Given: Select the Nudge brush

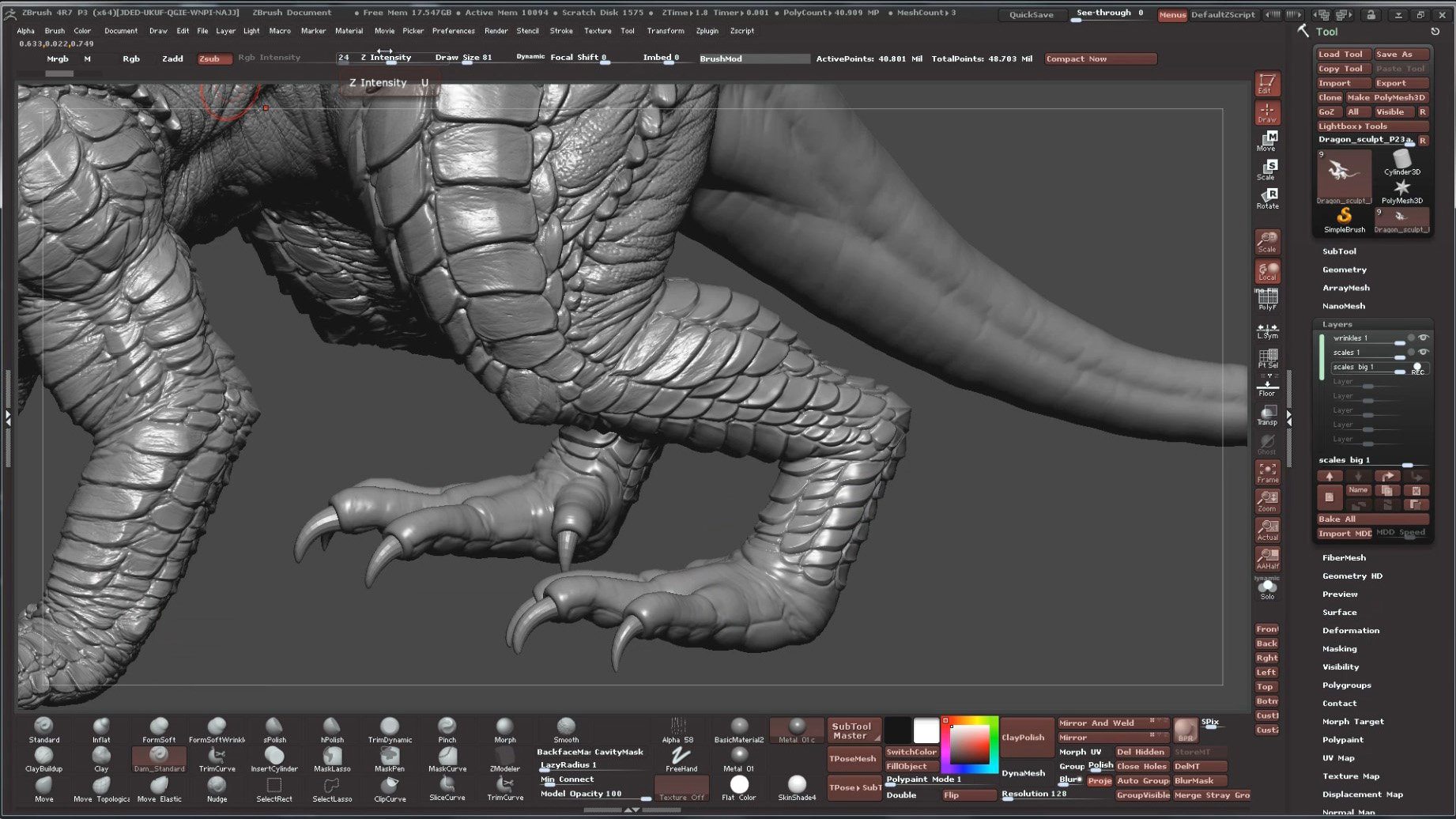Looking at the screenshot, I should (217, 789).
